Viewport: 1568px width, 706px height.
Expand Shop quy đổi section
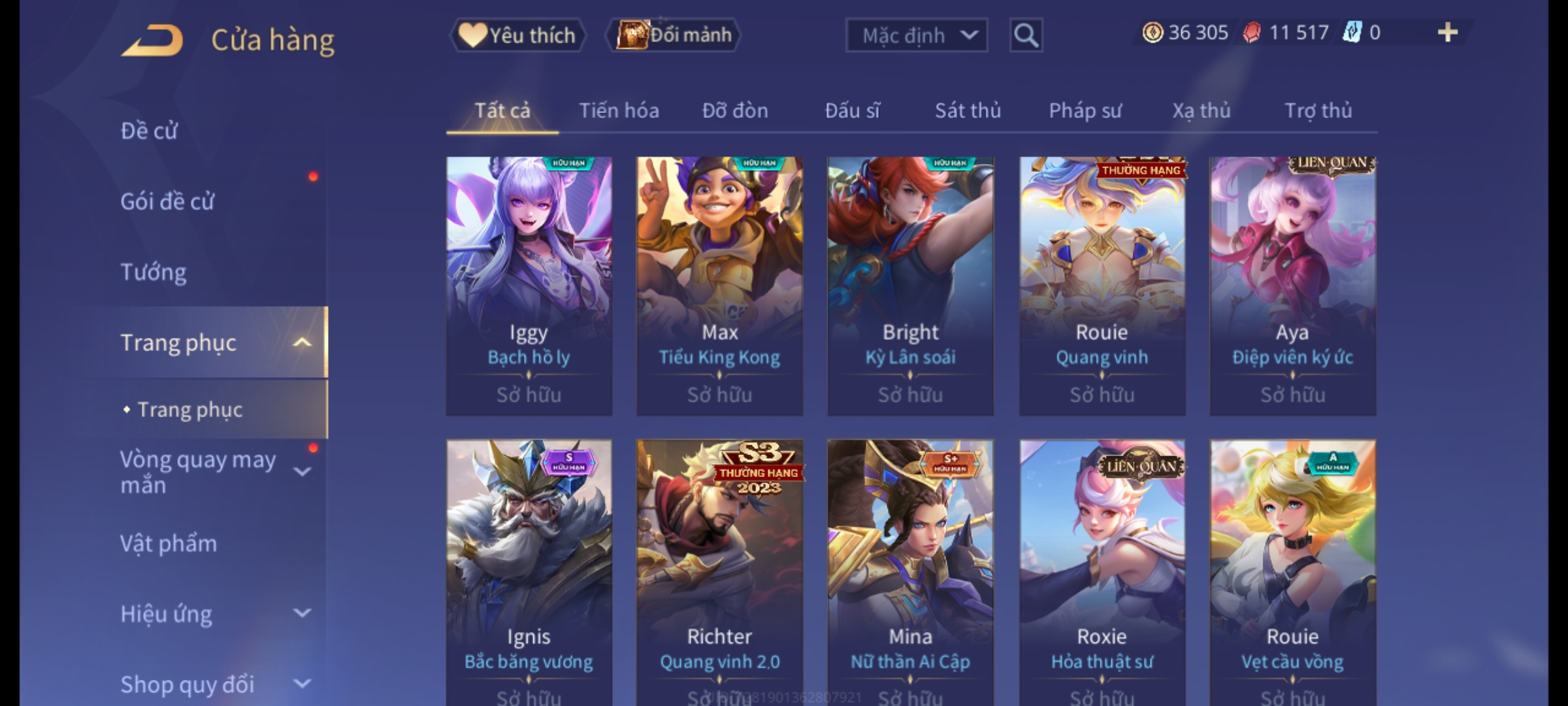(302, 684)
